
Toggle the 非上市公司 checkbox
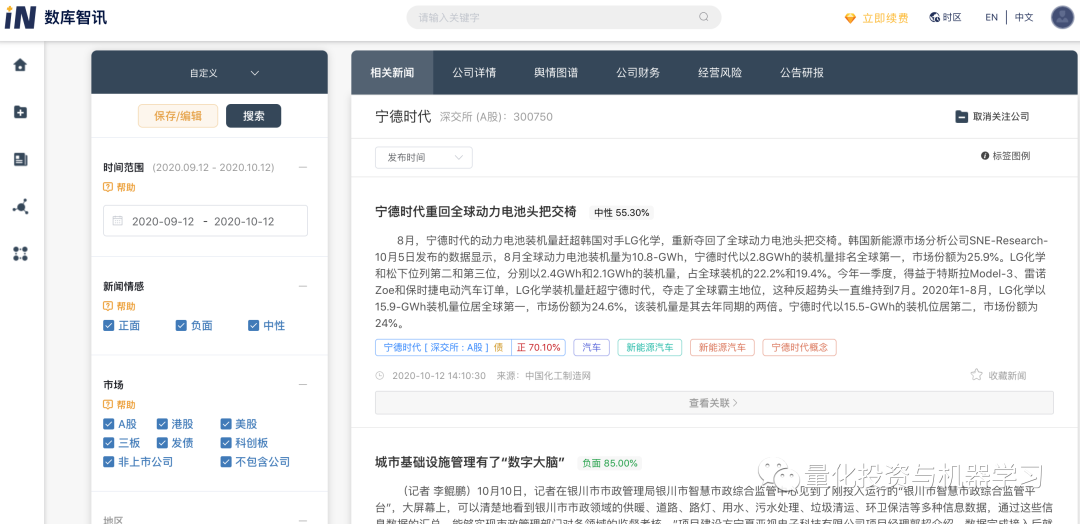108,462
